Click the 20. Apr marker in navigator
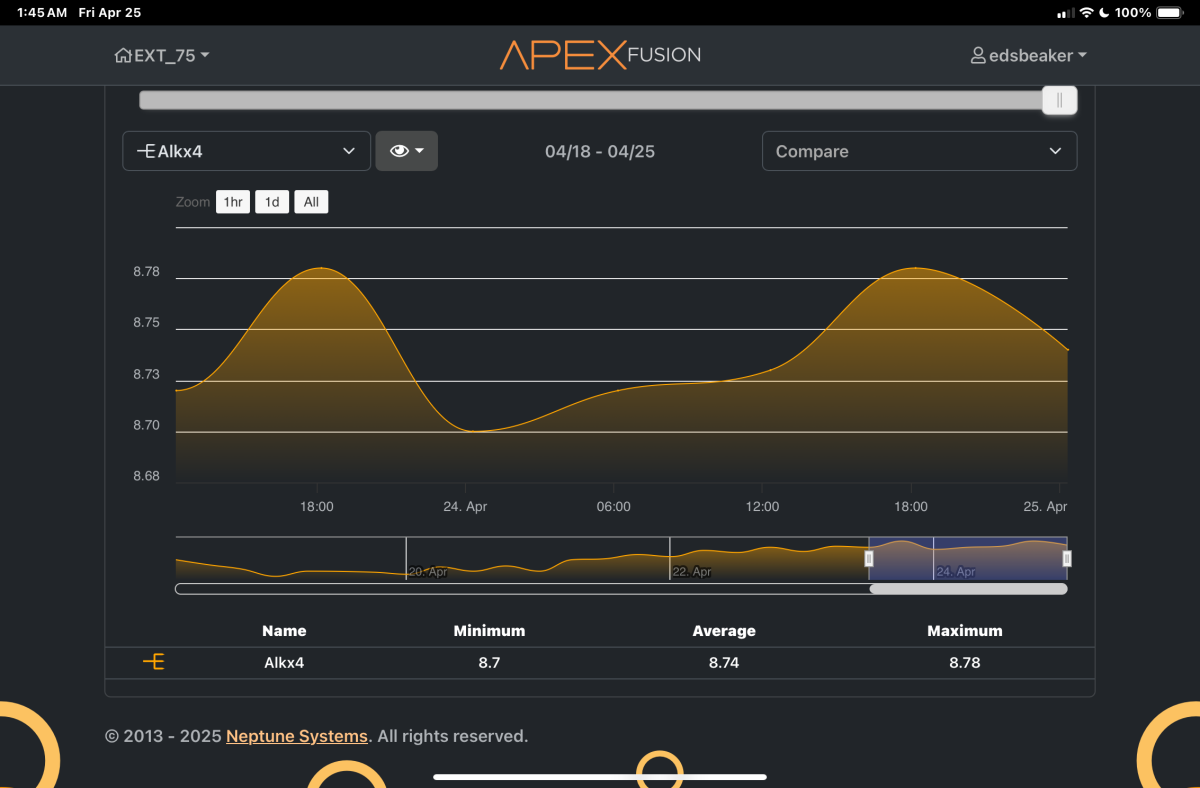This screenshot has height=788, width=1200. click(427, 572)
